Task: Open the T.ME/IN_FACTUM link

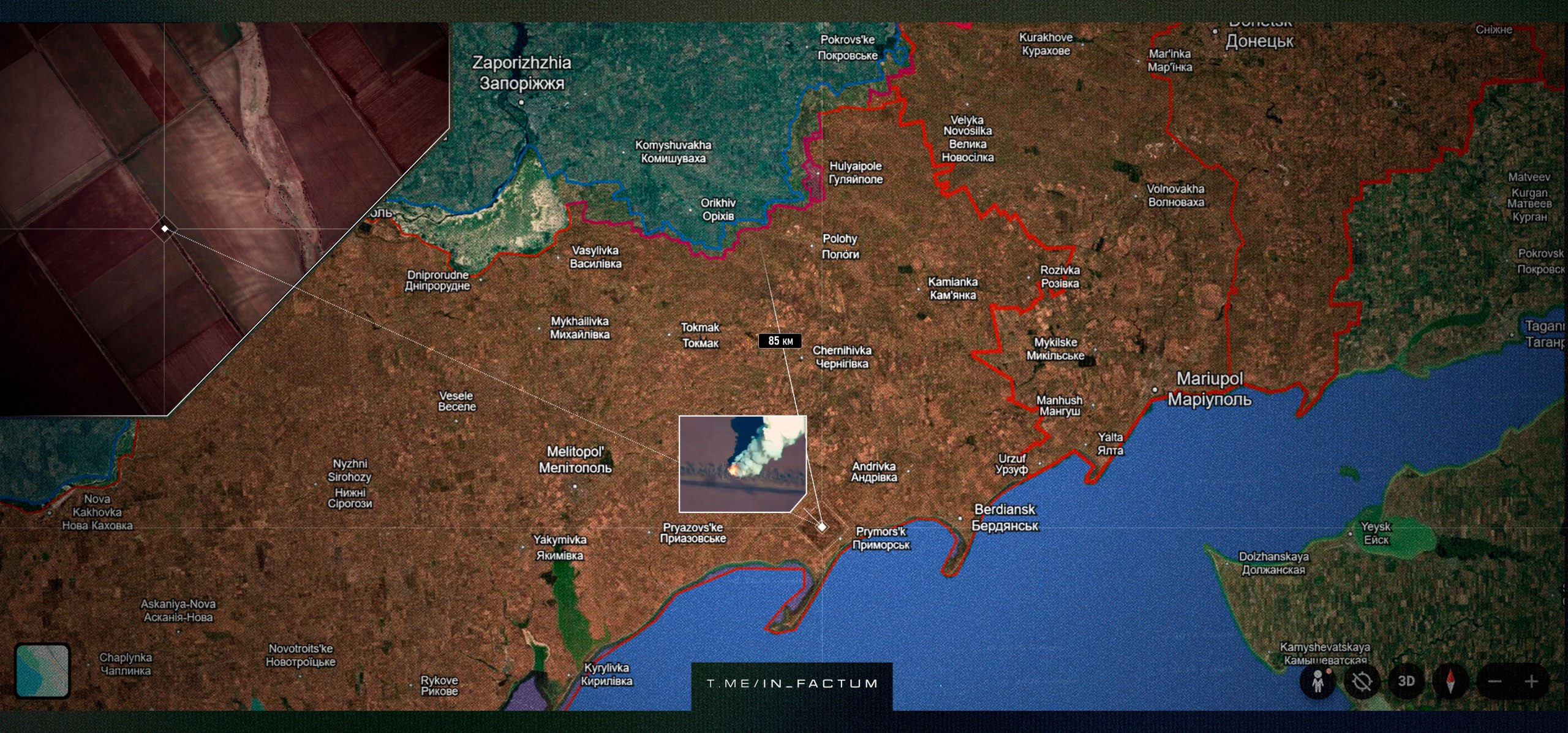Action: (792, 683)
